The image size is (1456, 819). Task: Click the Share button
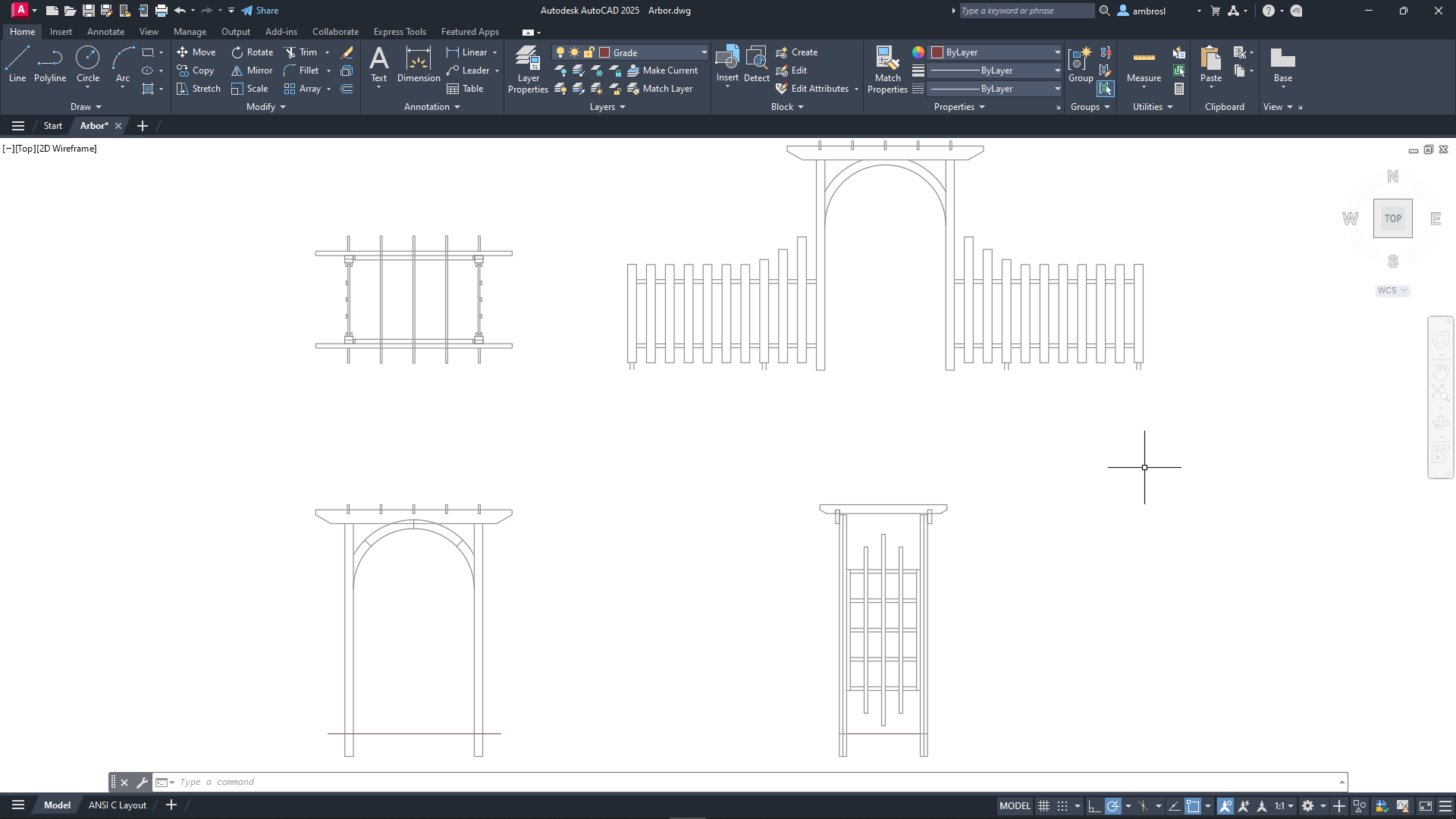[260, 11]
